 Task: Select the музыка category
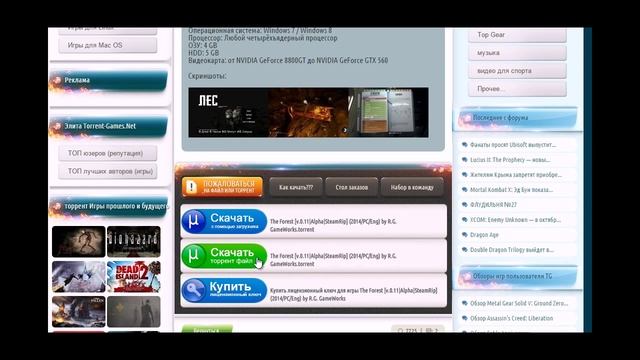tap(517, 53)
